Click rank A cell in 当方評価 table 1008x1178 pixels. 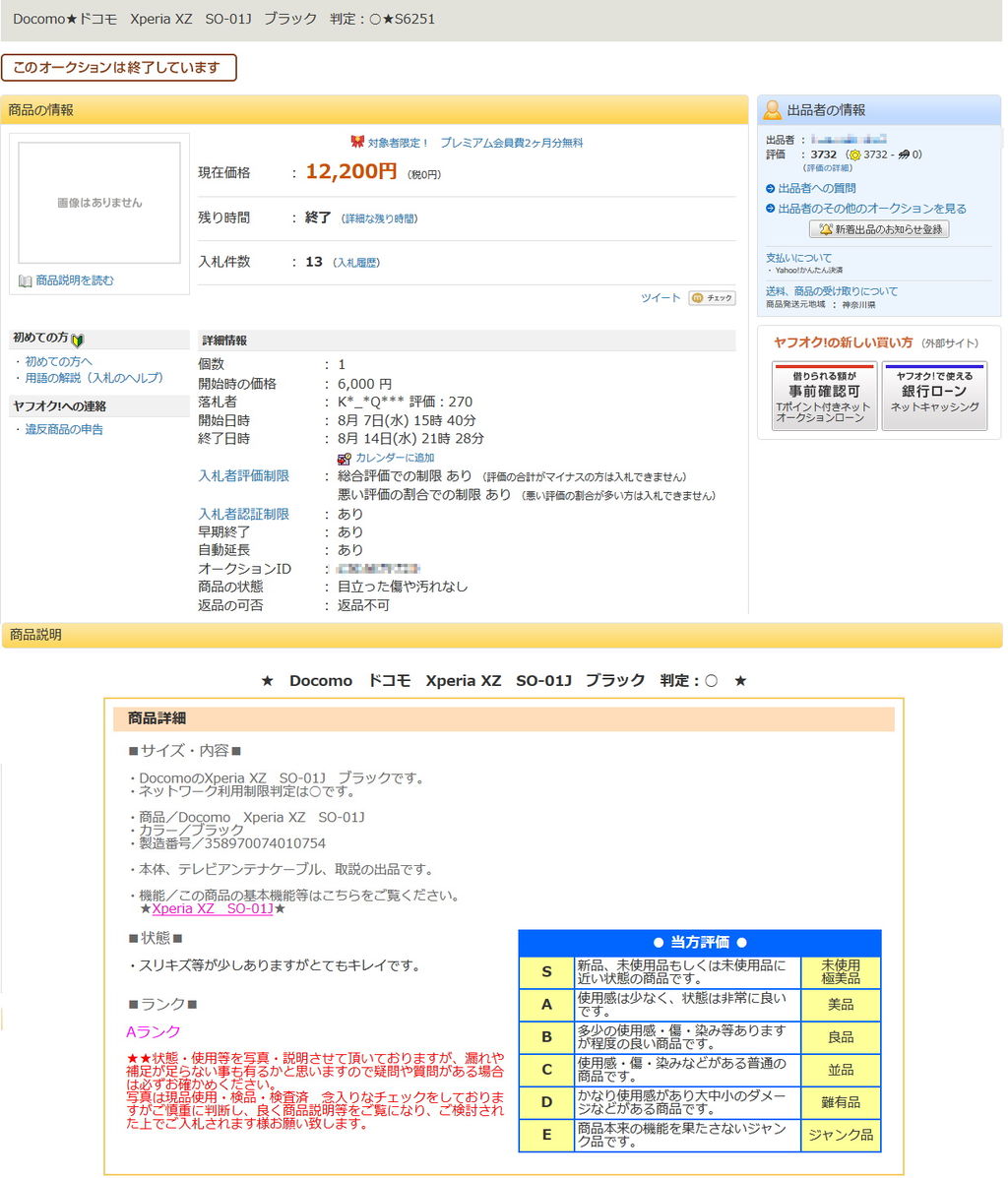[546, 1005]
